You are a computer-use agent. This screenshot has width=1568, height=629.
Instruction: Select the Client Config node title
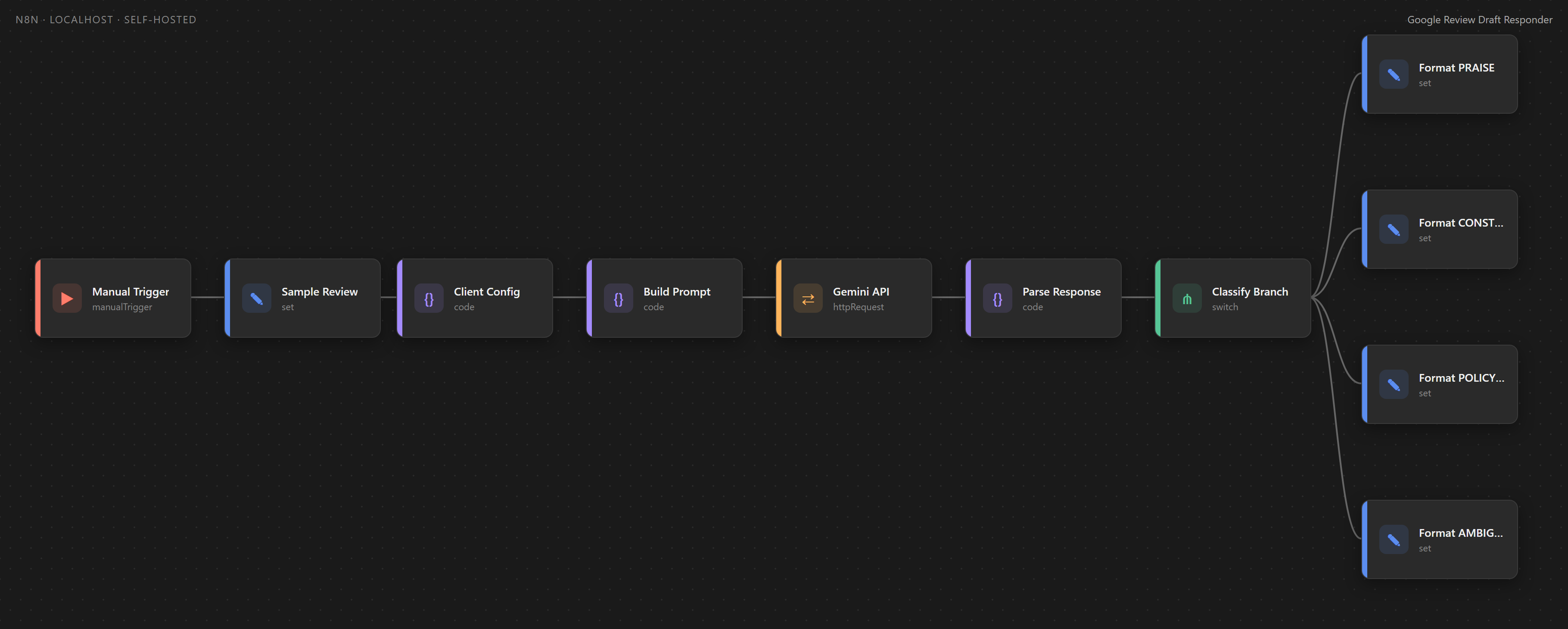point(486,292)
